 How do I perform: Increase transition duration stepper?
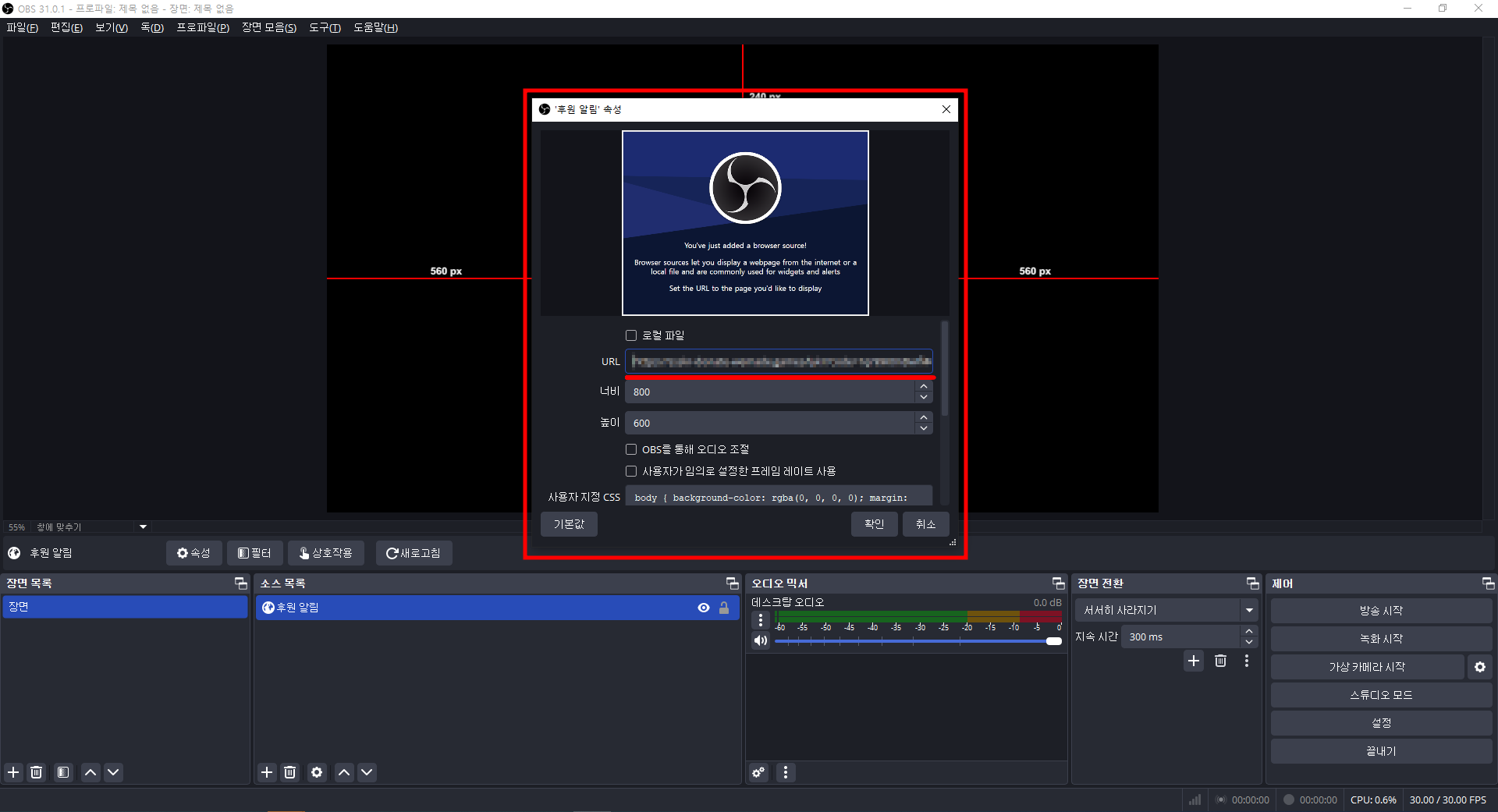(x=1249, y=632)
